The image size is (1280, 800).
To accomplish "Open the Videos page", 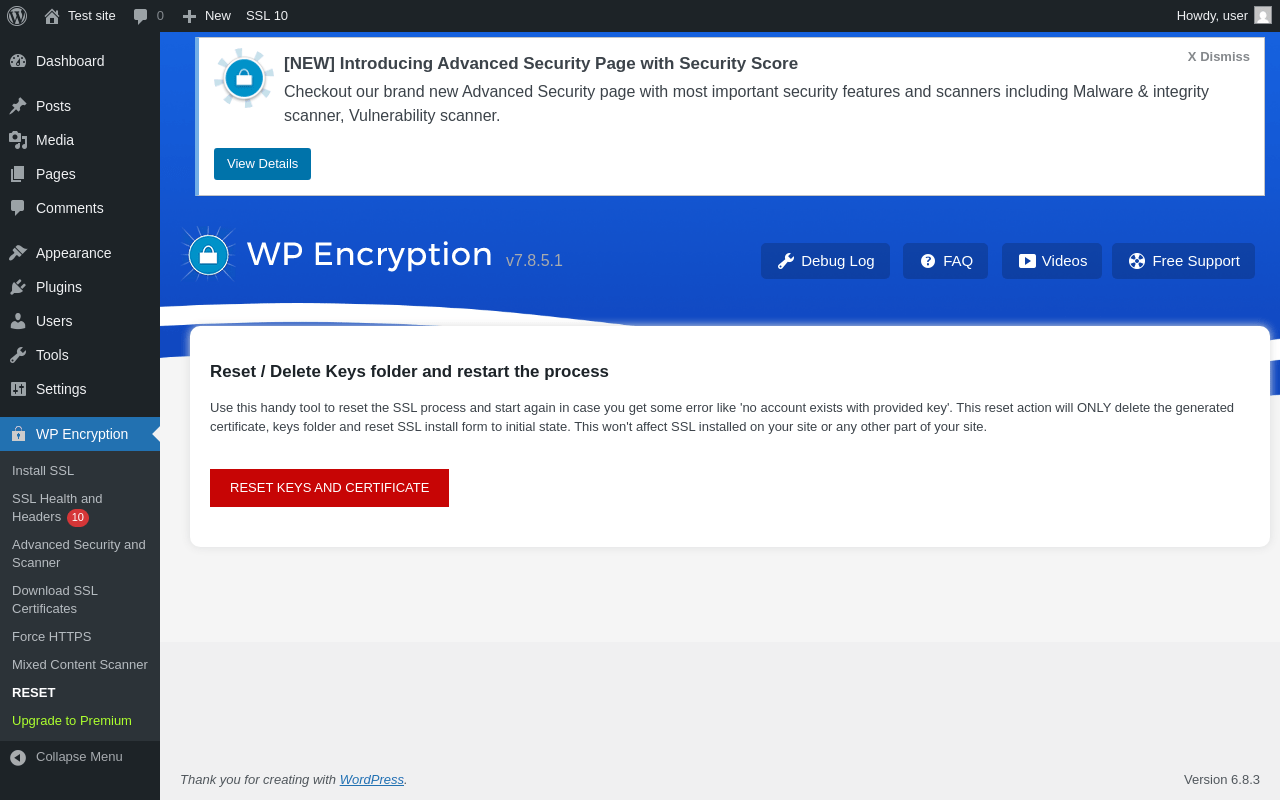I will pyautogui.click(x=1052, y=261).
